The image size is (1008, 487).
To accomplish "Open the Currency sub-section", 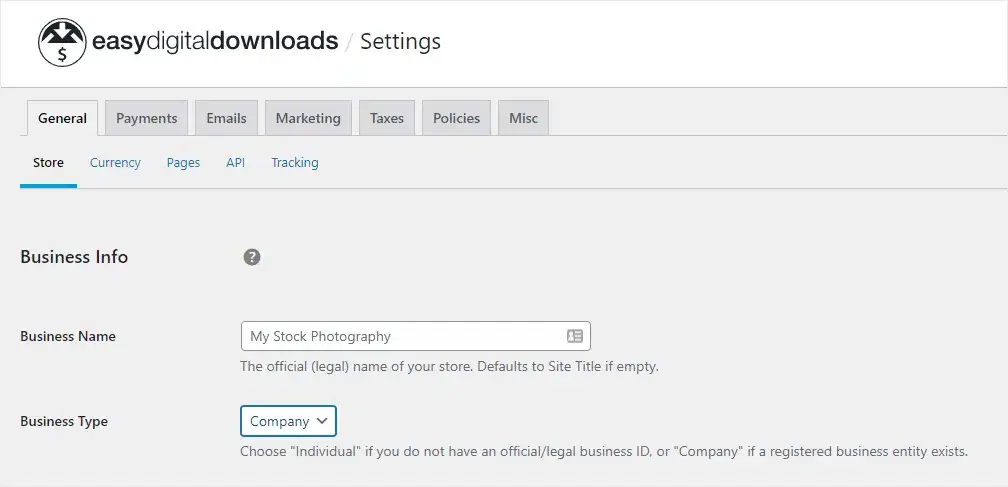I will (115, 162).
